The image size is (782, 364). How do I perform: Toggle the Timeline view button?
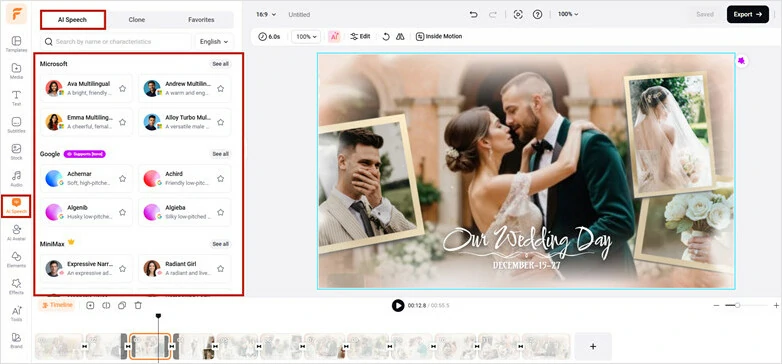[x=57, y=305]
